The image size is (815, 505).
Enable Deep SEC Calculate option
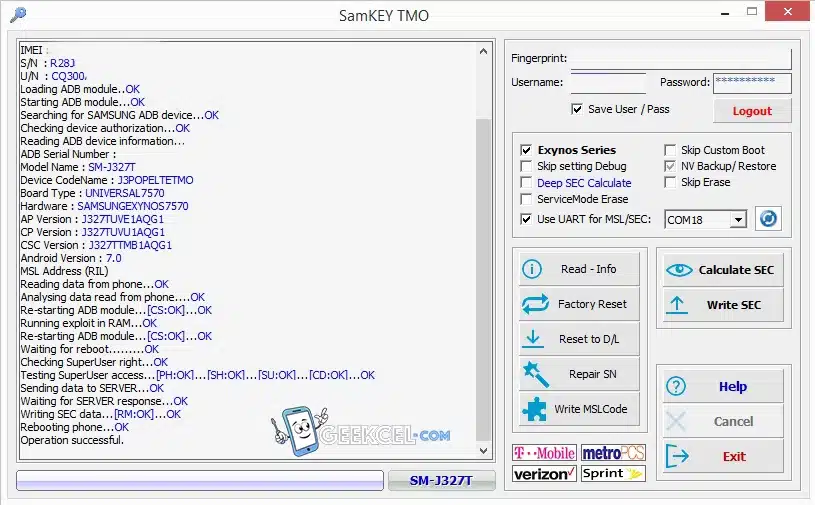point(526,183)
